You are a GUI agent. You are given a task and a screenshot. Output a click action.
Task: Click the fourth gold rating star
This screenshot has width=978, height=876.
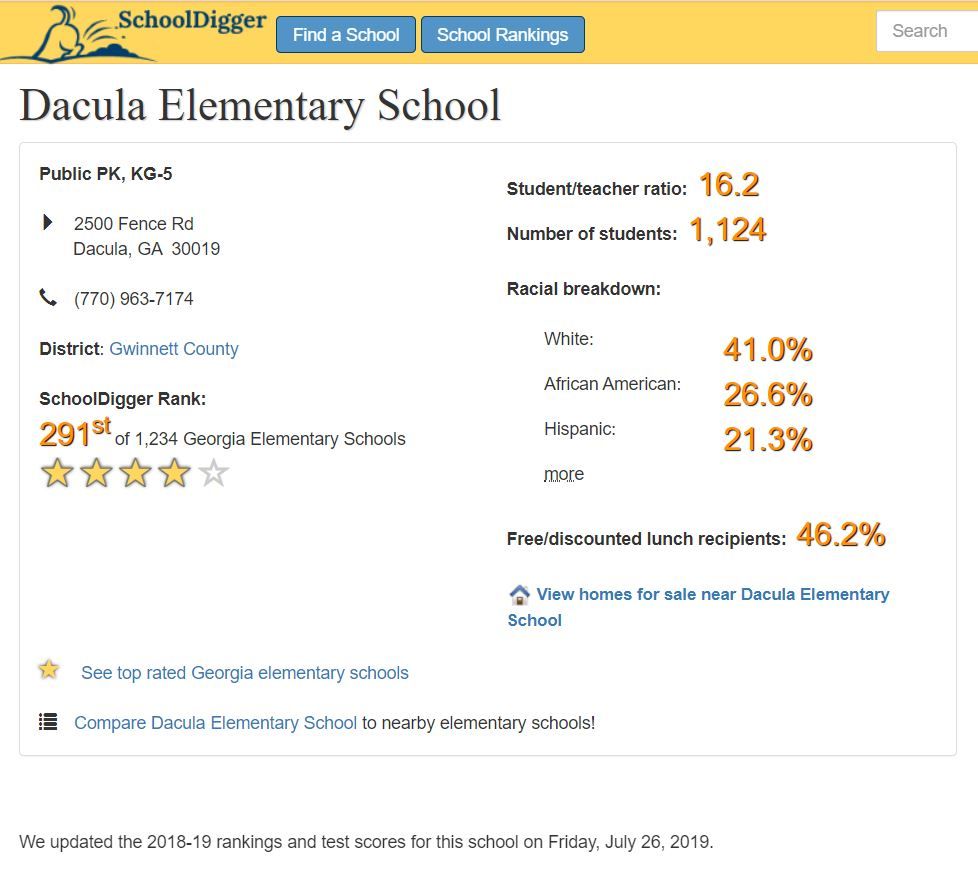pyautogui.click(x=174, y=472)
